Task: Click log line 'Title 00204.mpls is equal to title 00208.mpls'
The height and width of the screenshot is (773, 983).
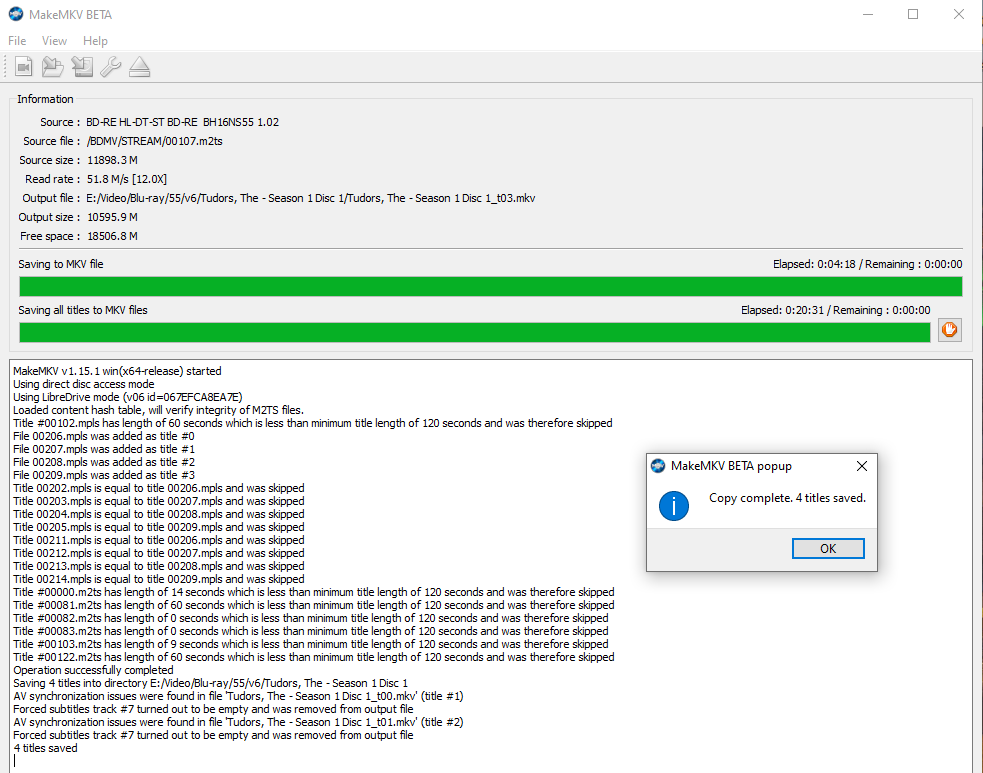Action: [x=159, y=514]
